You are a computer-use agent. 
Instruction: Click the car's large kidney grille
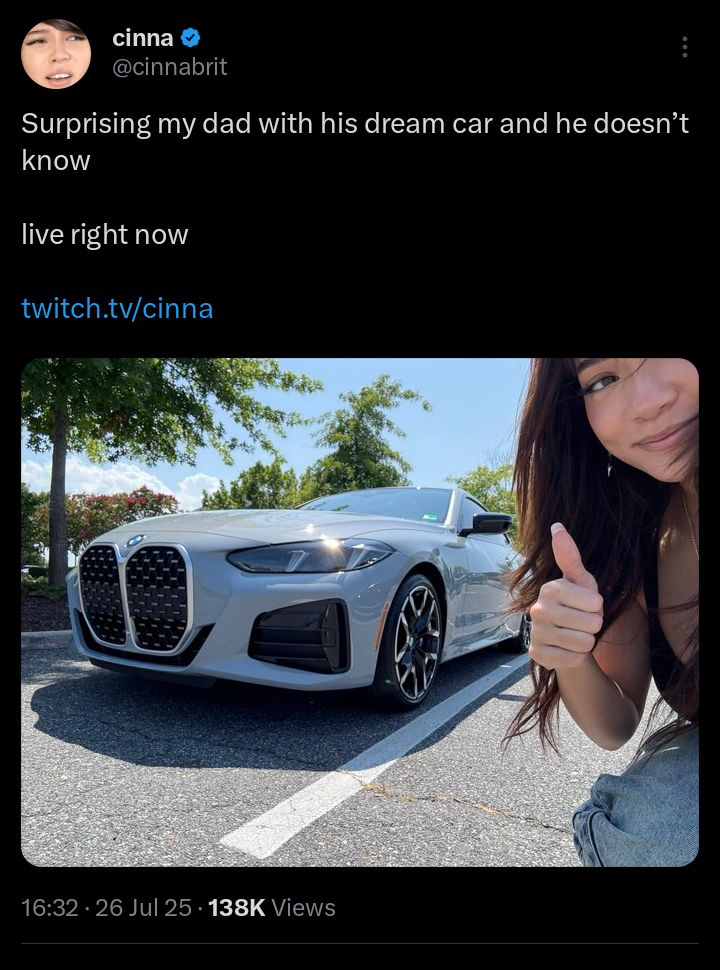click(x=135, y=598)
